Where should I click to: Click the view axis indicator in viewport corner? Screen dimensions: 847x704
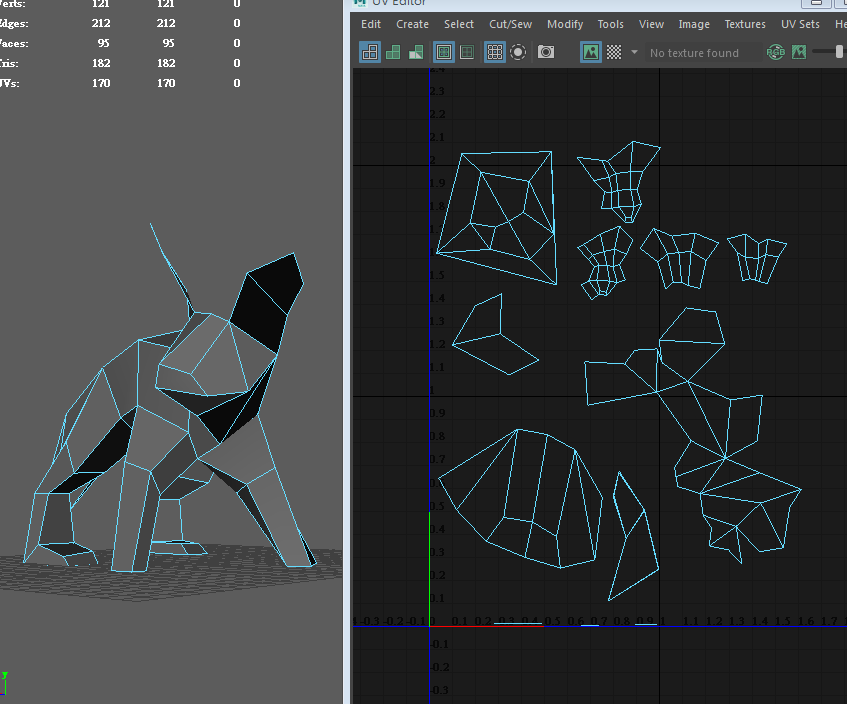pyautogui.click(x=4, y=683)
